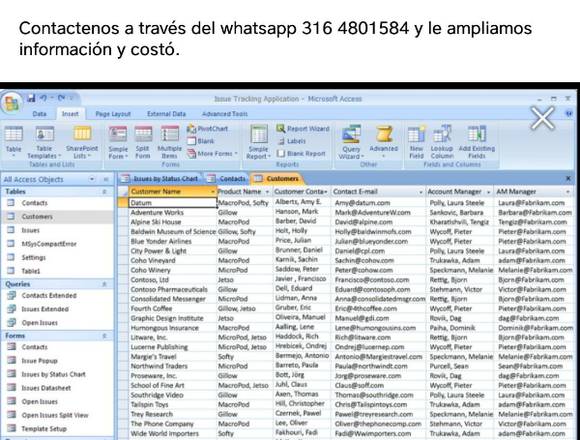Image resolution: width=580 pixels, height=440 pixels.
Task: Switch to the Insert ribbon tab
Action: tap(70, 114)
